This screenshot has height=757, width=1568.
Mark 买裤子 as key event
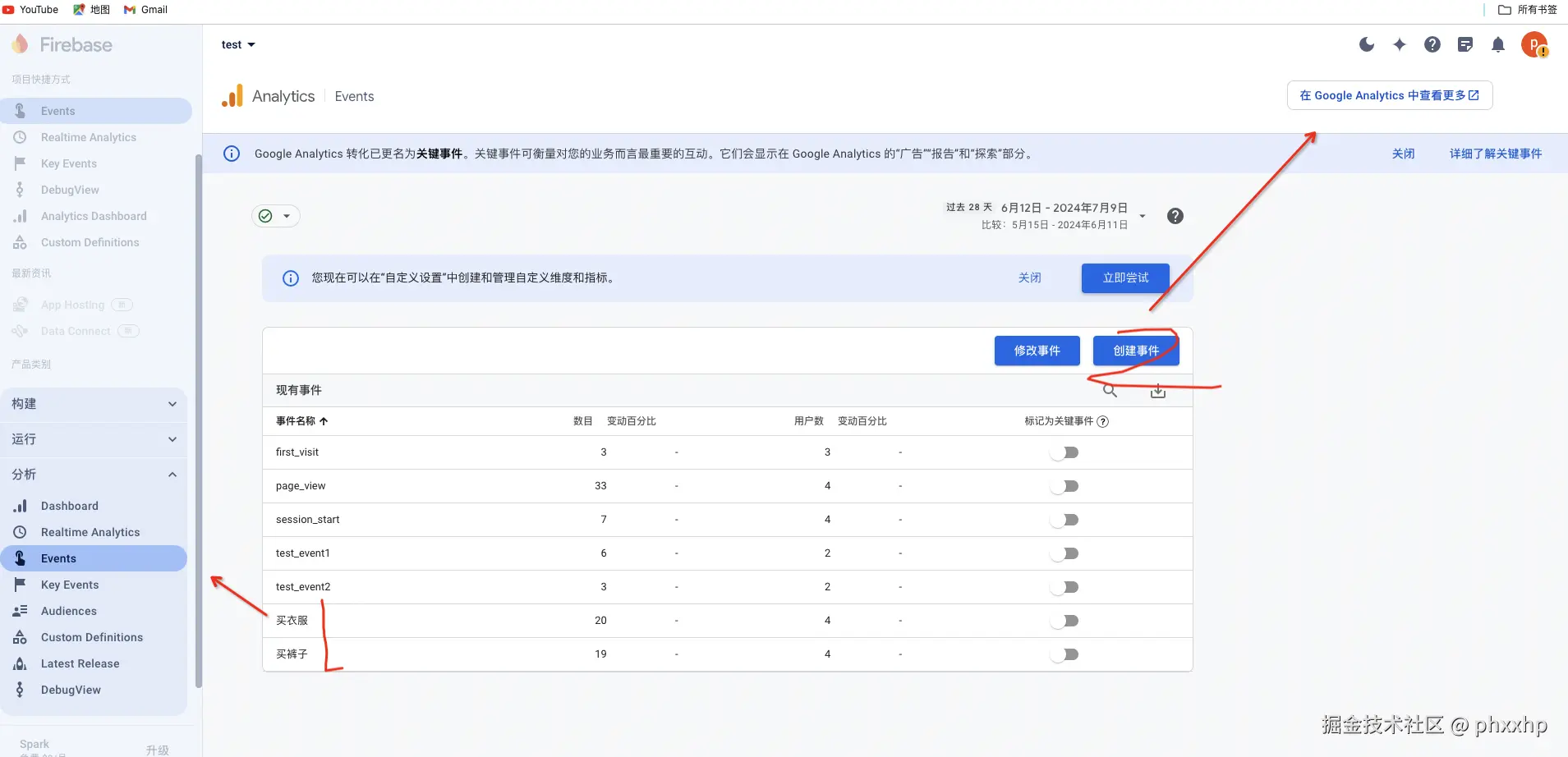1064,654
